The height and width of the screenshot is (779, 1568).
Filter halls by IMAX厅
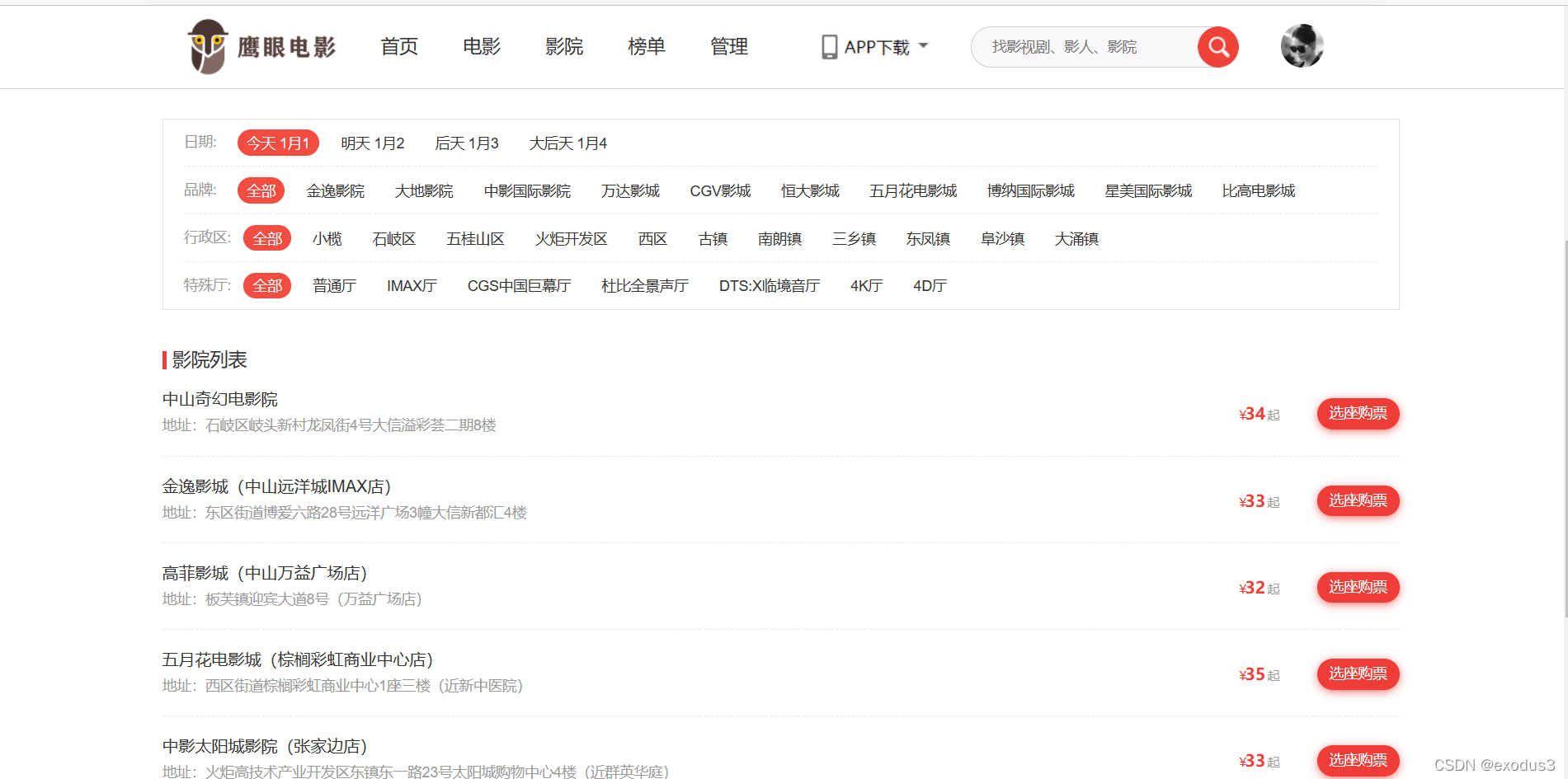pos(412,285)
